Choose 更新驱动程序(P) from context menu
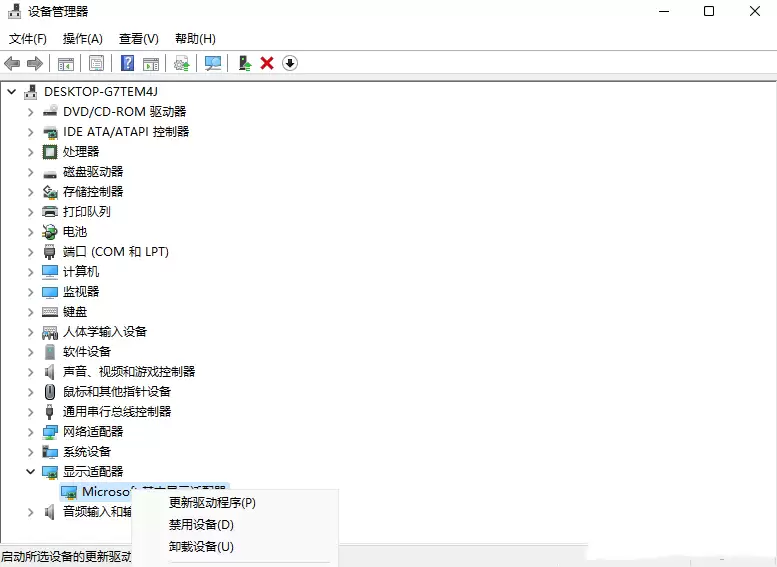This screenshot has height=567, width=777. tap(212, 503)
